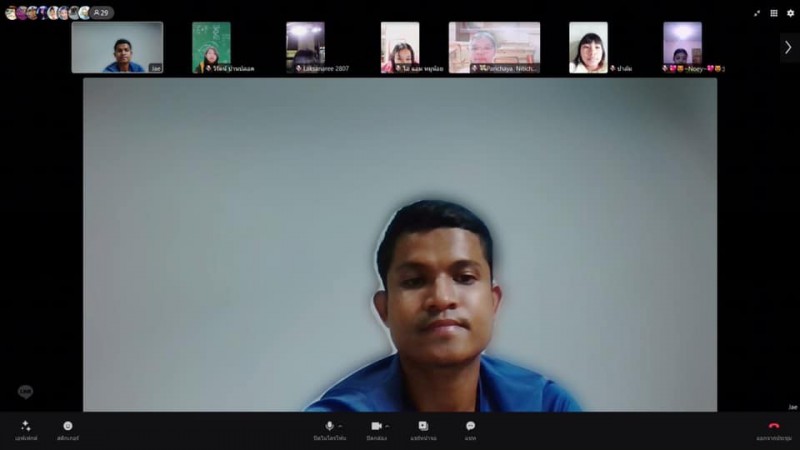Screen dimensions: 800x450
Task: Expand the camera options arrow
Action: point(388,426)
